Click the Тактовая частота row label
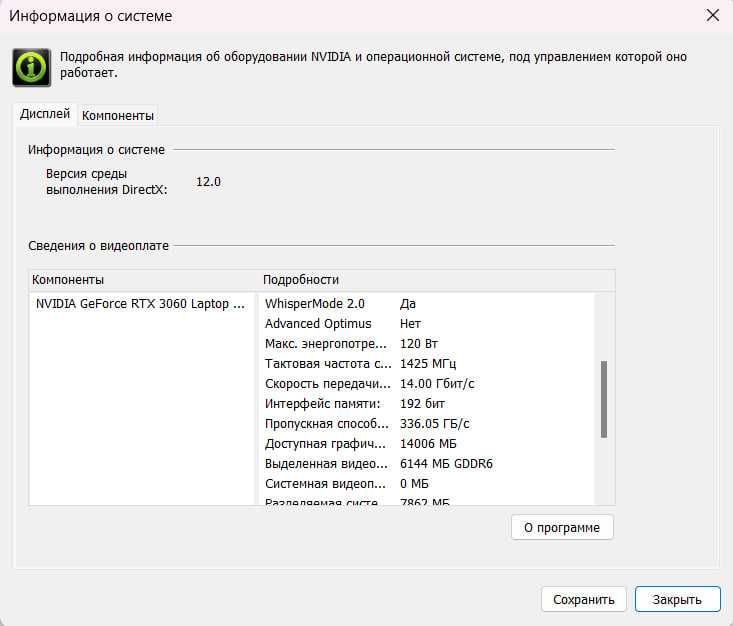 click(x=328, y=364)
